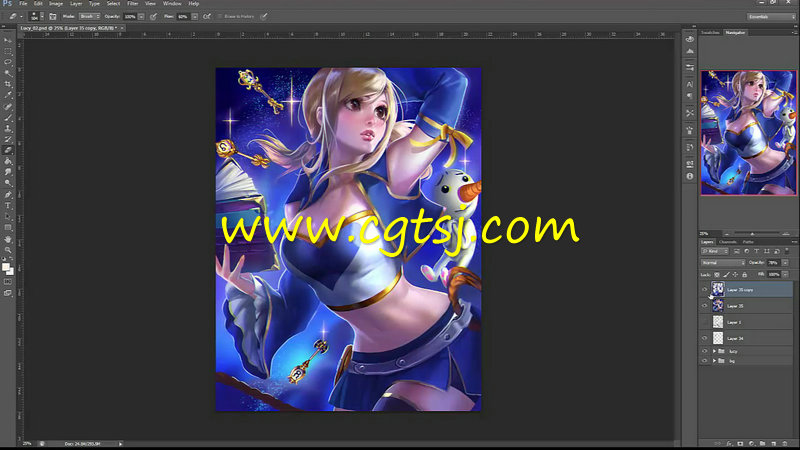Switch to the Channels tab
Screen dimensions: 800x450
[x=728, y=242]
